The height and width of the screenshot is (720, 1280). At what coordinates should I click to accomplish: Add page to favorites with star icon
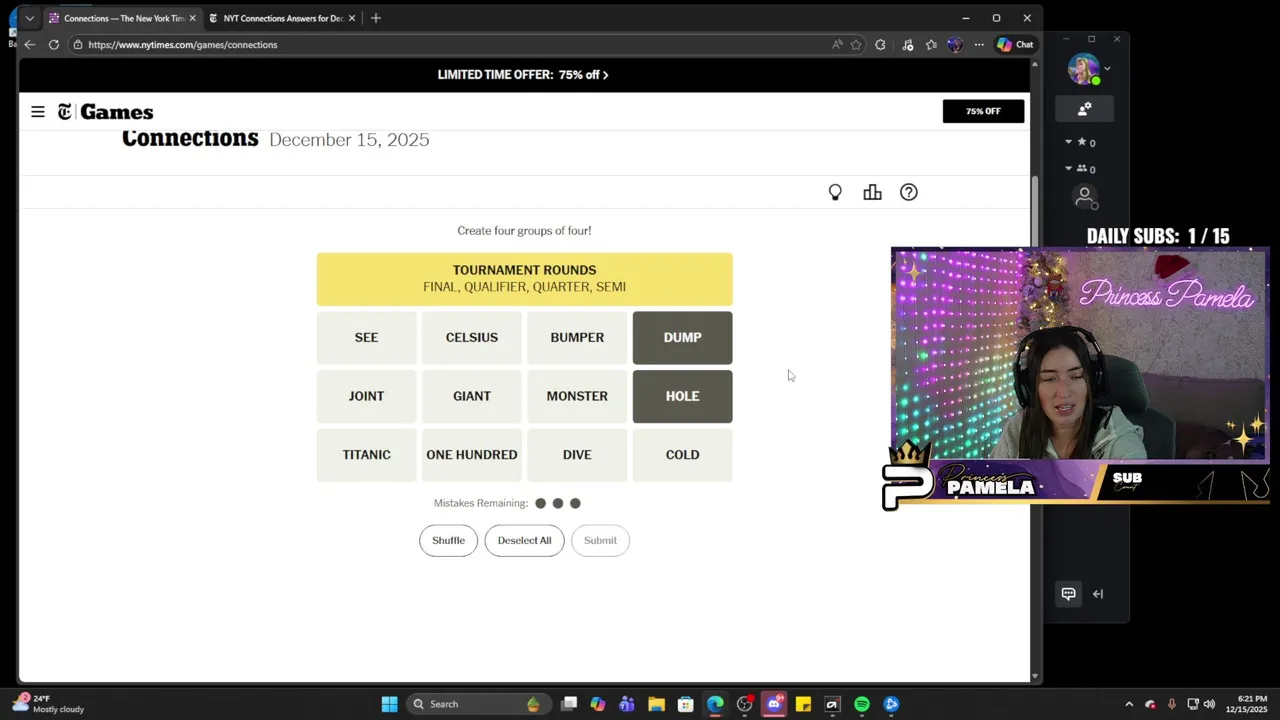[x=856, y=44]
